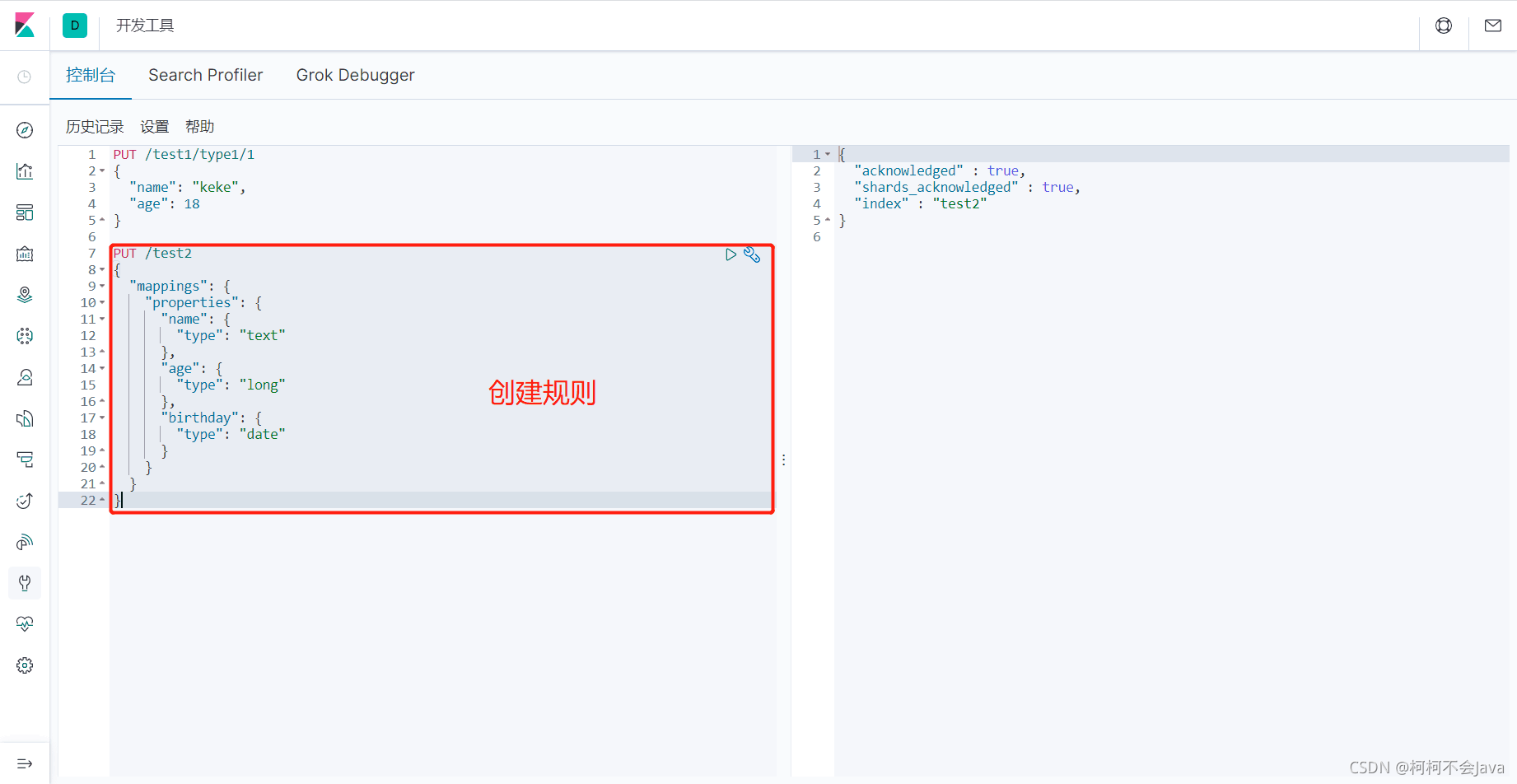Open Maps icon in sidebar
1517x784 pixels.
[25, 295]
